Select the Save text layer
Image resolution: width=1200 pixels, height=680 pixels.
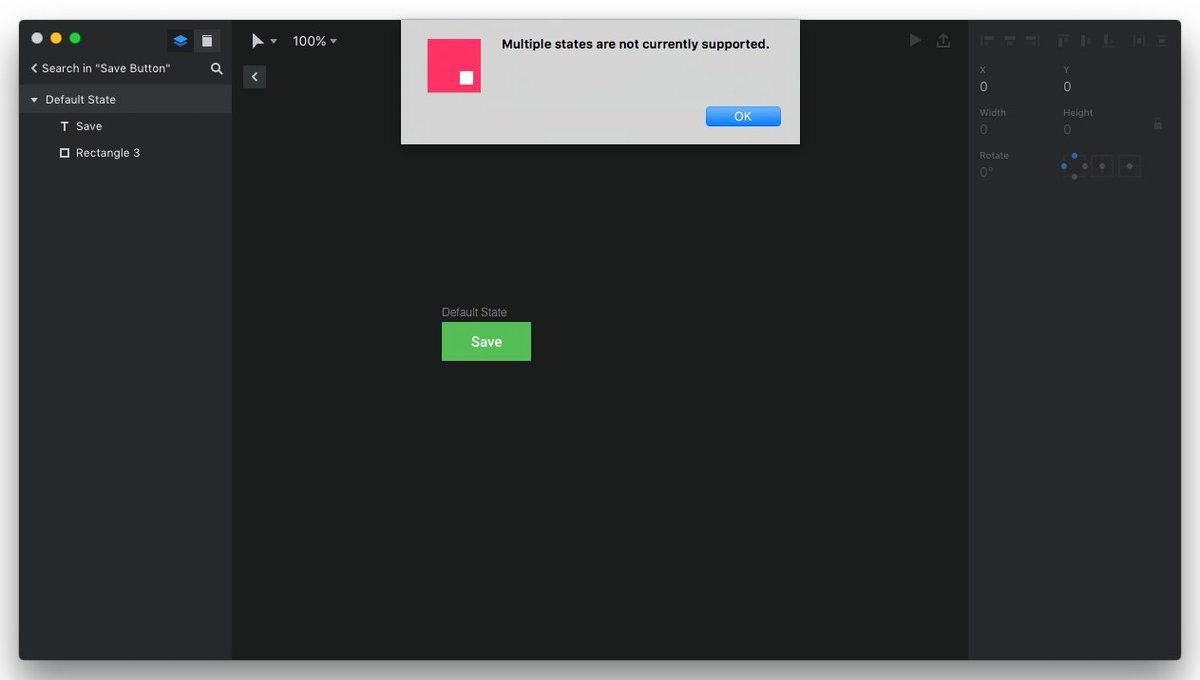(89, 127)
